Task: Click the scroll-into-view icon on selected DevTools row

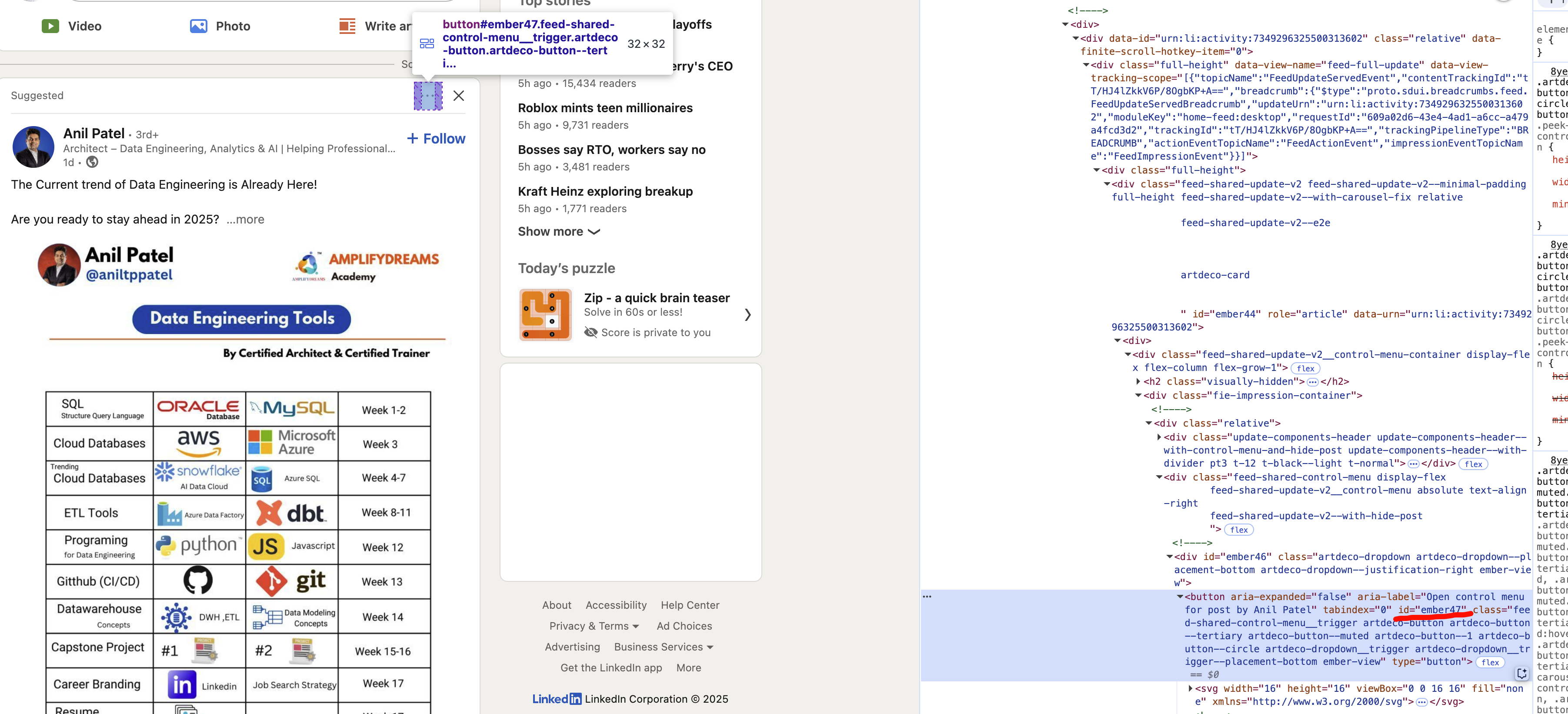Action: (x=1522, y=673)
